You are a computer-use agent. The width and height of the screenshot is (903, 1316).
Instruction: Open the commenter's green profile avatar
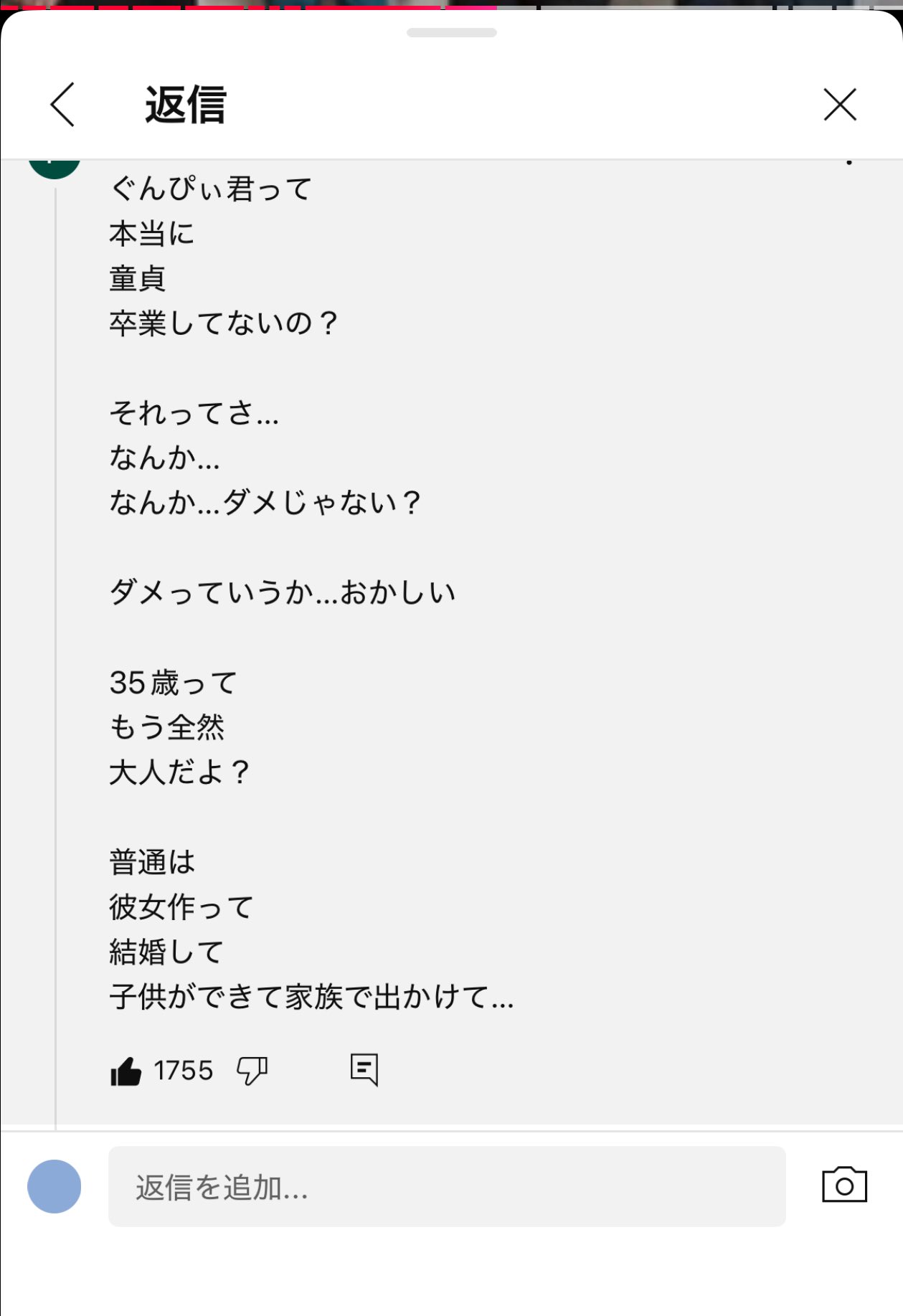(x=55, y=167)
